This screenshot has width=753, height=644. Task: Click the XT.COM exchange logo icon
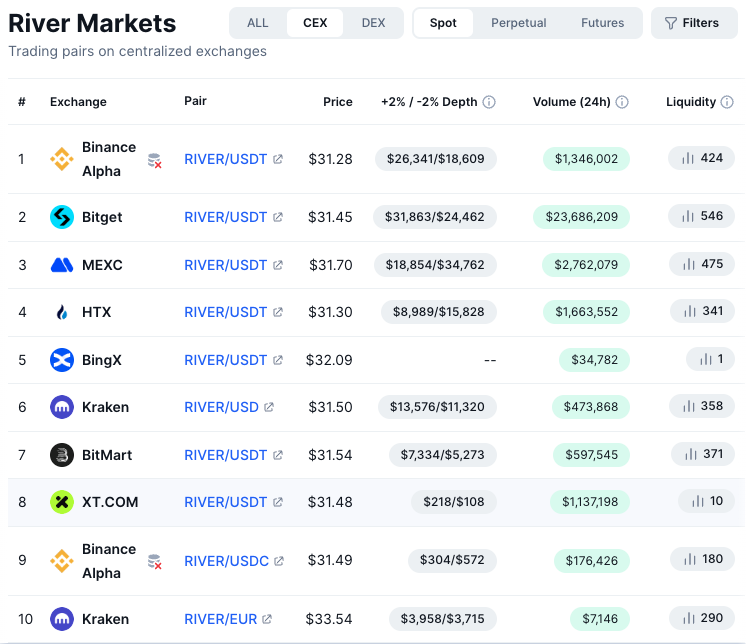(x=62, y=502)
